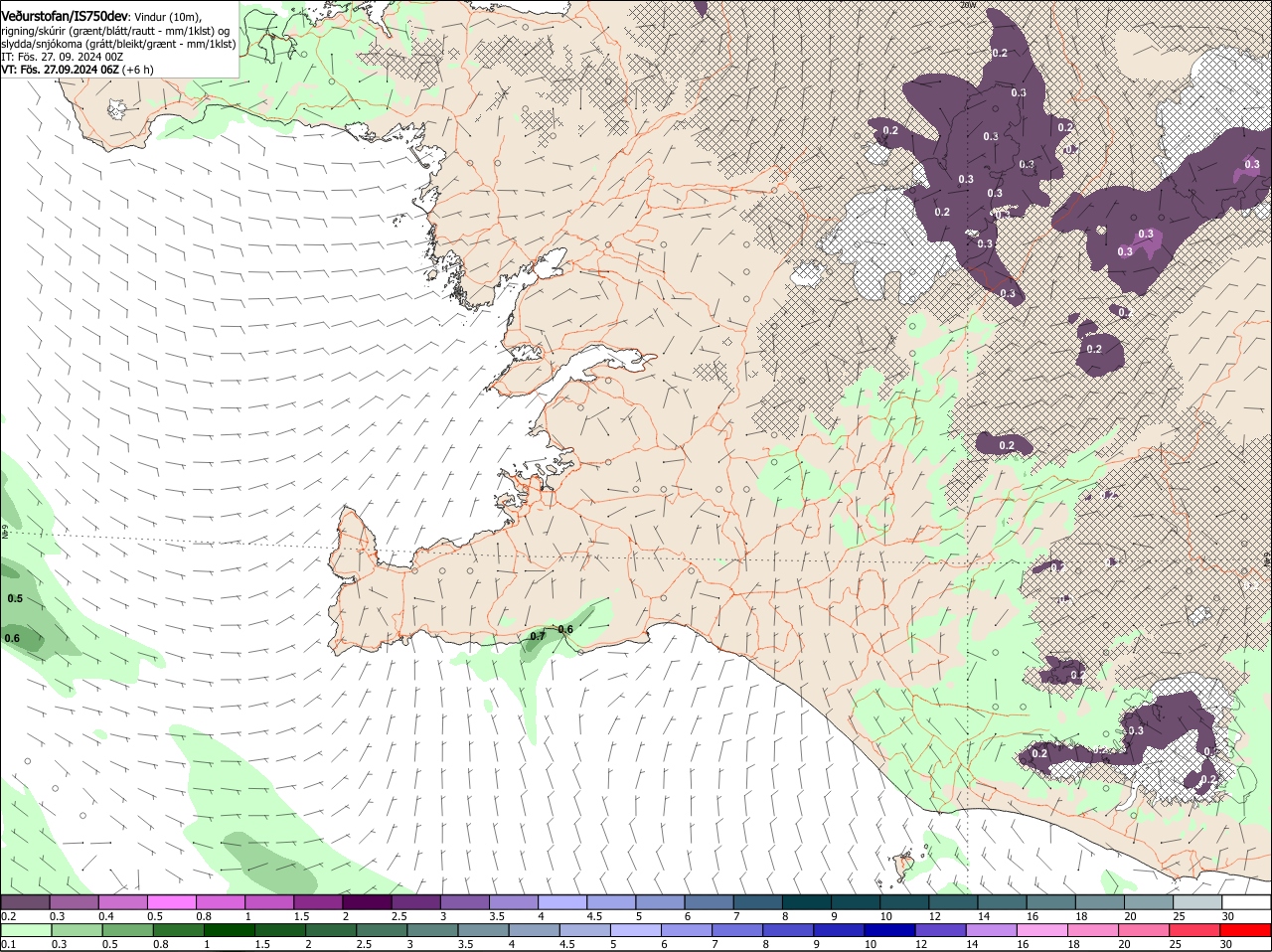Image resolution: width=1272 pixels, height=952 pixels.
Task: Select the 'IT: Fös. 27. 09. 2024 00Z' line
Action: tap(63, 57)
